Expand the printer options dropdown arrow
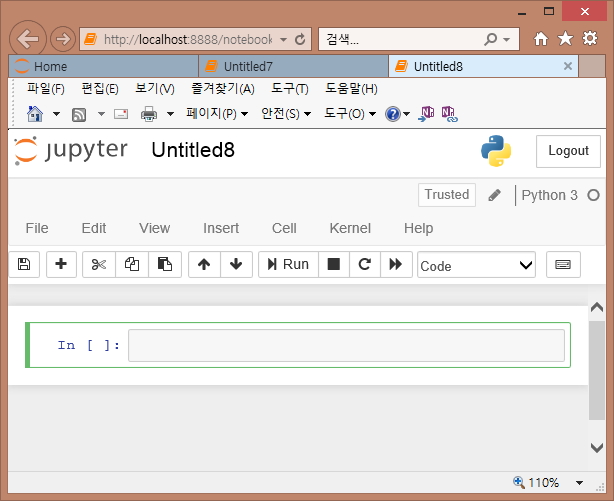 point(170,114)
